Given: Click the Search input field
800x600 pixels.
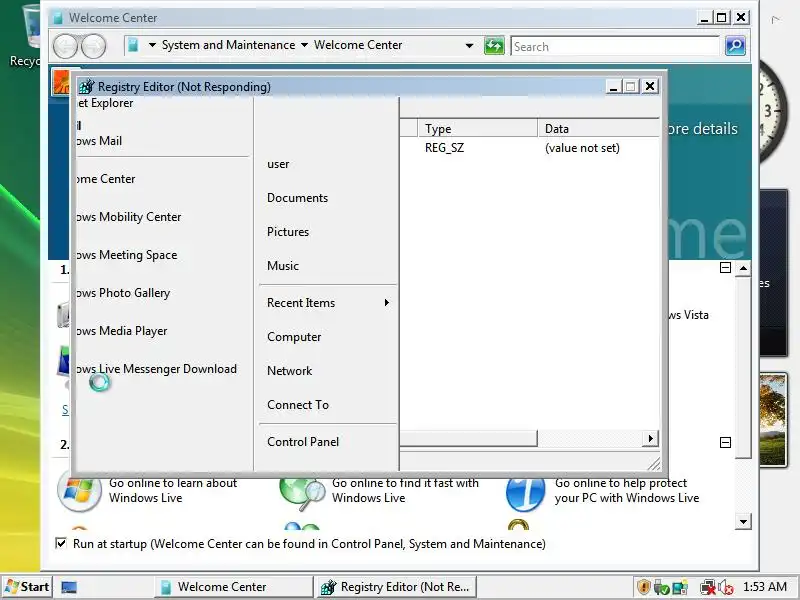Looking at the screenshot, I should (x=615, y=46).
